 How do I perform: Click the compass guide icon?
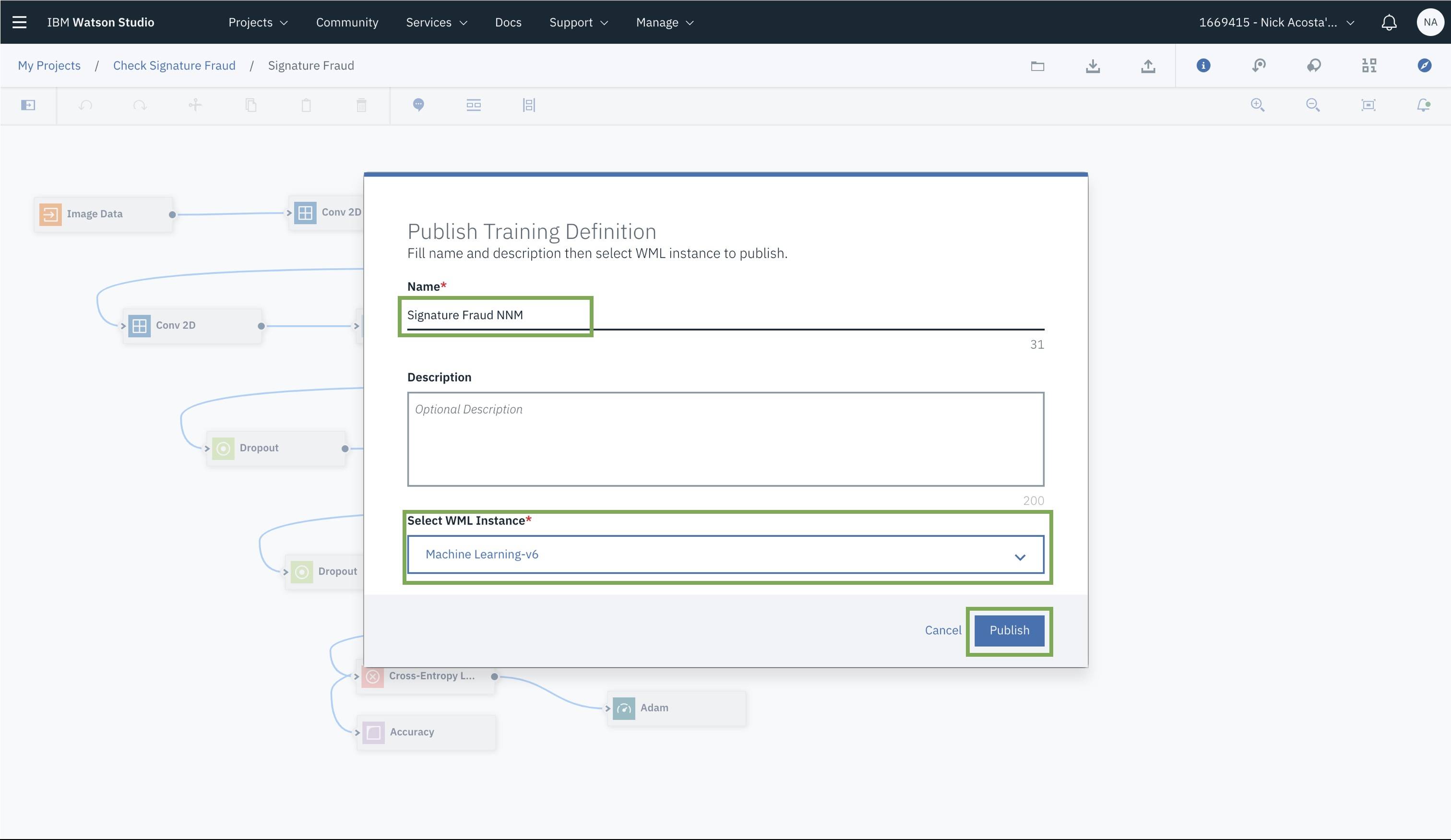(1425, 66)
